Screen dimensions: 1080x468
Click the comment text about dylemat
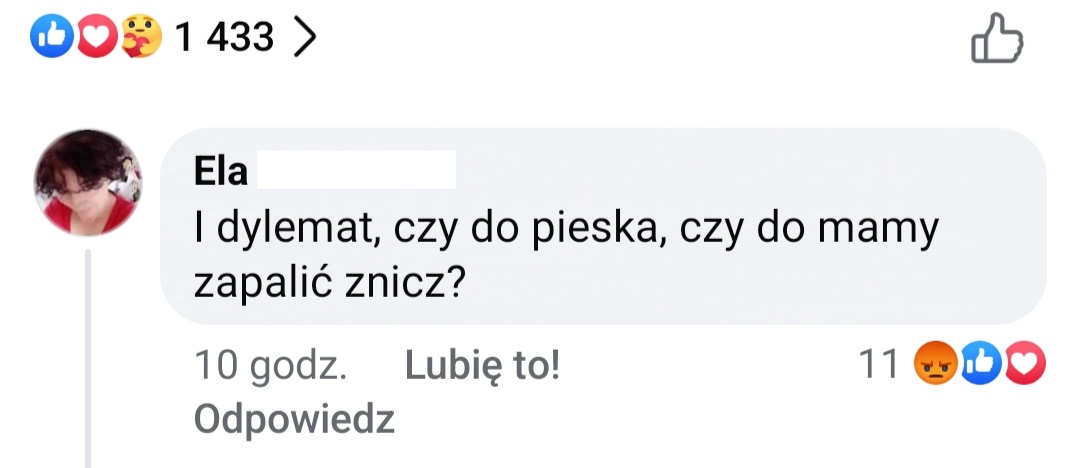566,231
